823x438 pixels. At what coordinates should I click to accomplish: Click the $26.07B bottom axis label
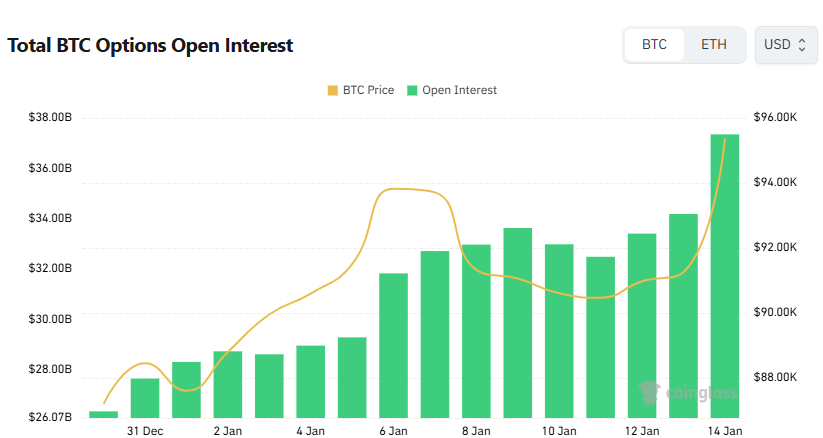[51, 416]
